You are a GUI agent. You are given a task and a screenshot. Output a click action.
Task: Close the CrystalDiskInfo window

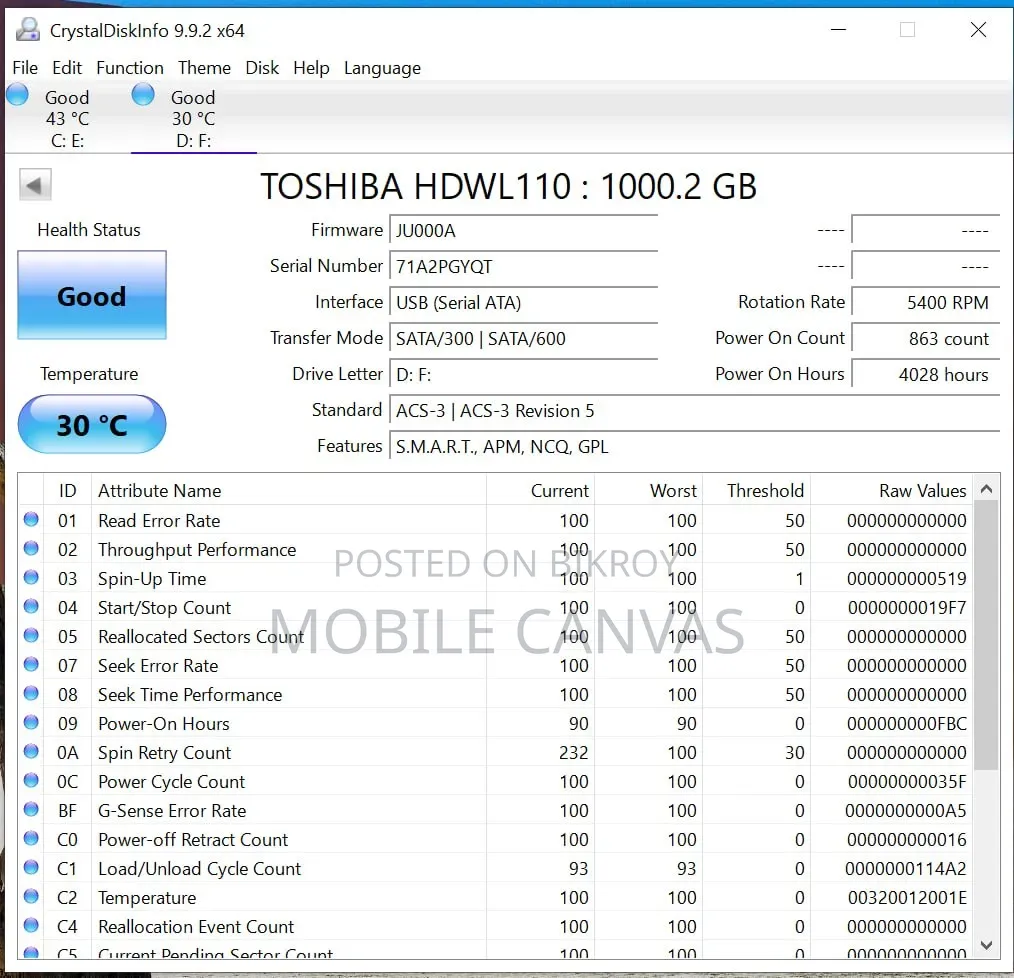click(x=978, y=30)
